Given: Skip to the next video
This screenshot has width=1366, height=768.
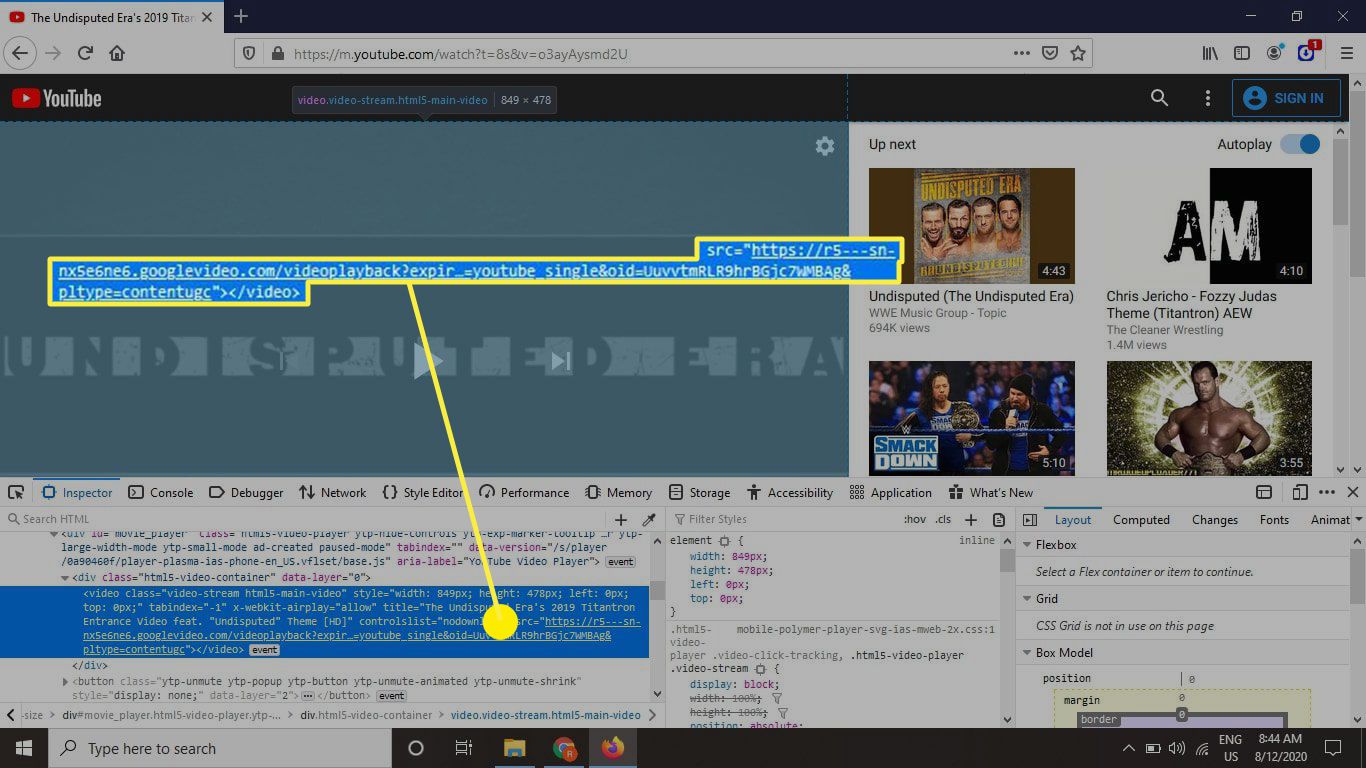Looking at the screenshot, I should (x=561, y=361).
